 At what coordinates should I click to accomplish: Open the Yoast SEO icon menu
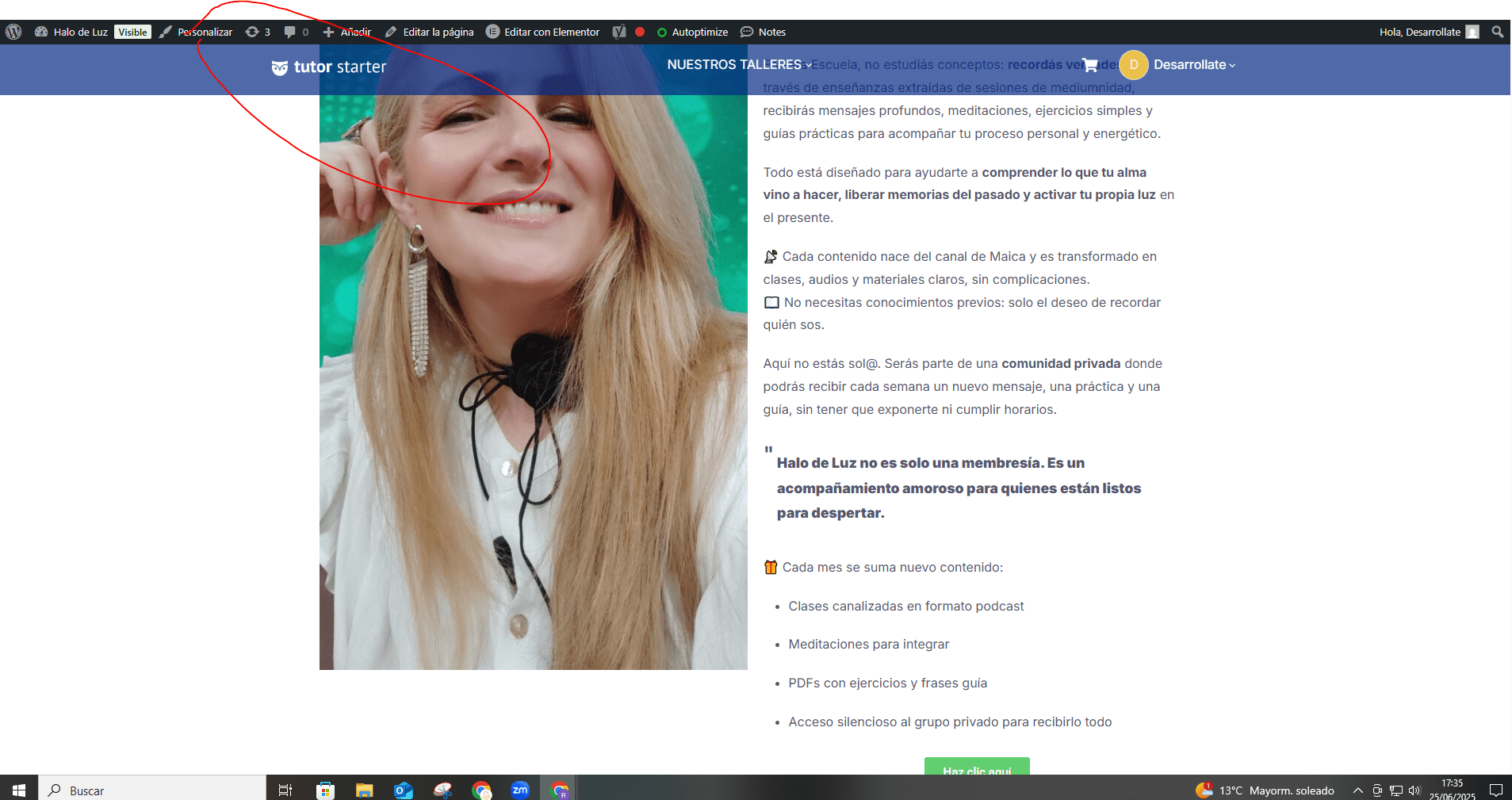pos(619,32)
